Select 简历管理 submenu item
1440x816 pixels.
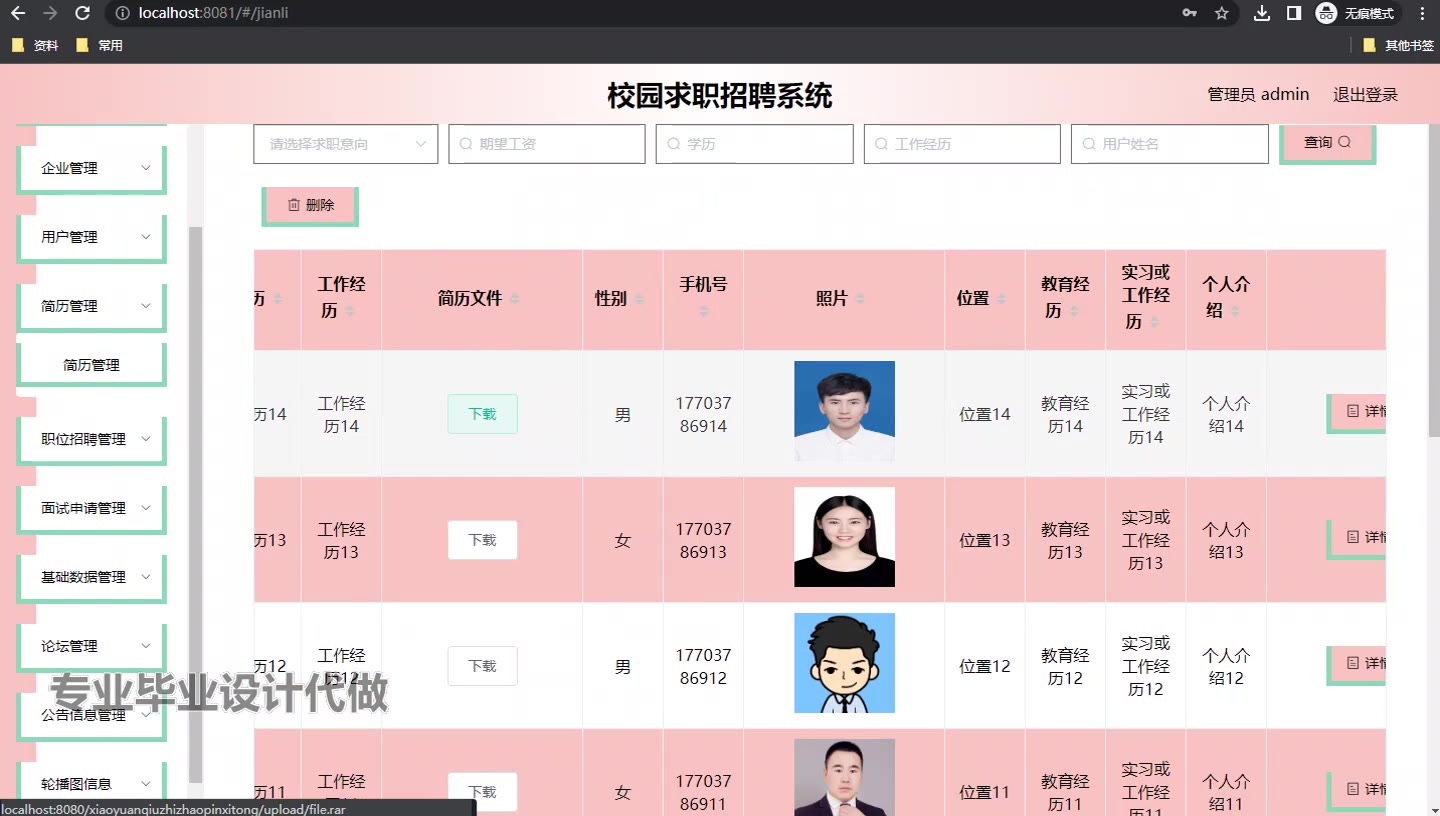coord(91,365)
